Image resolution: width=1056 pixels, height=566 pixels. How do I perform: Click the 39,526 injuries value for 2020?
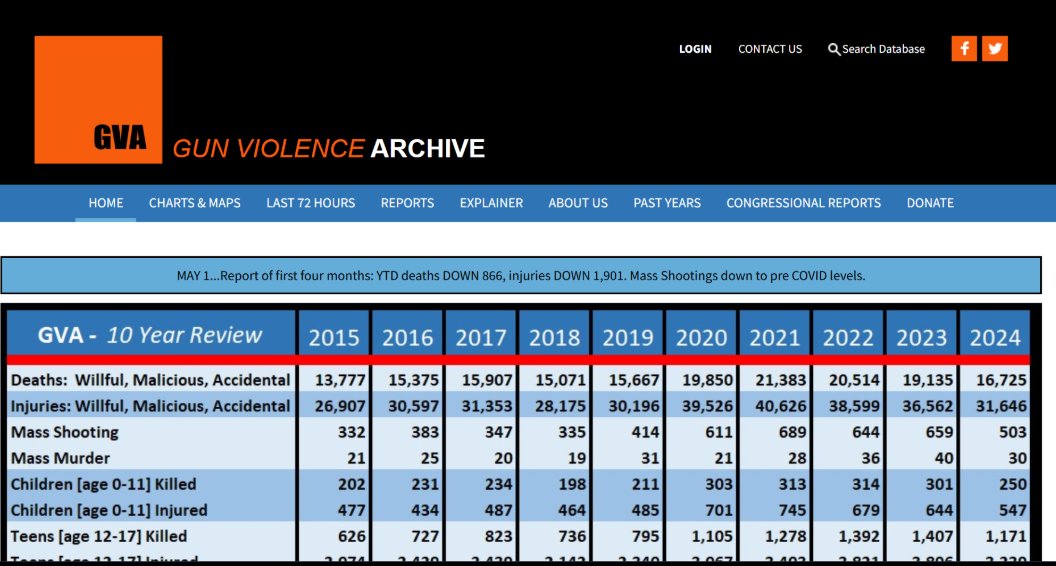click(x=707, y=406)
